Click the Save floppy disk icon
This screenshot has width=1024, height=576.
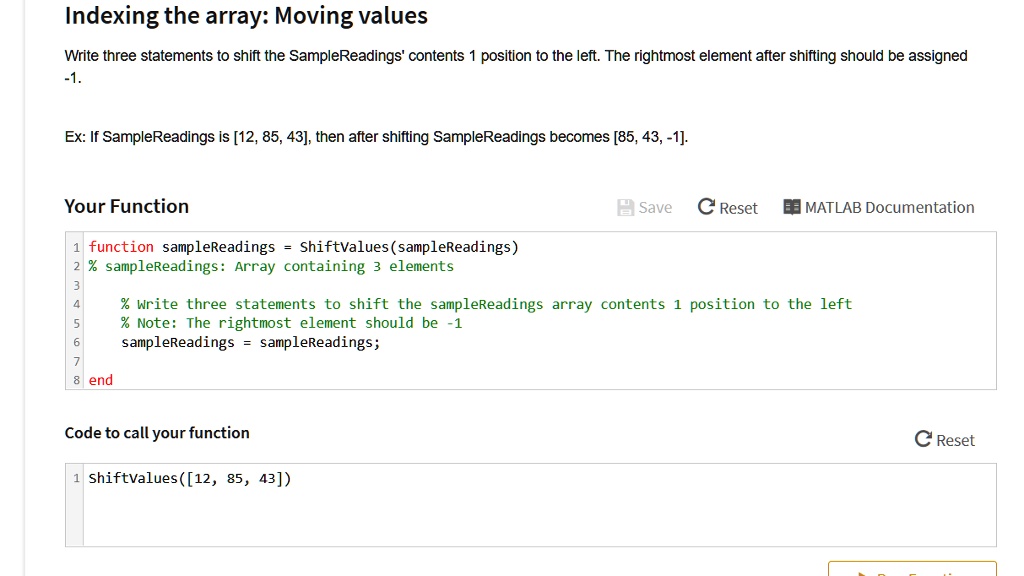pyautogui.click(x=626, y=208)
